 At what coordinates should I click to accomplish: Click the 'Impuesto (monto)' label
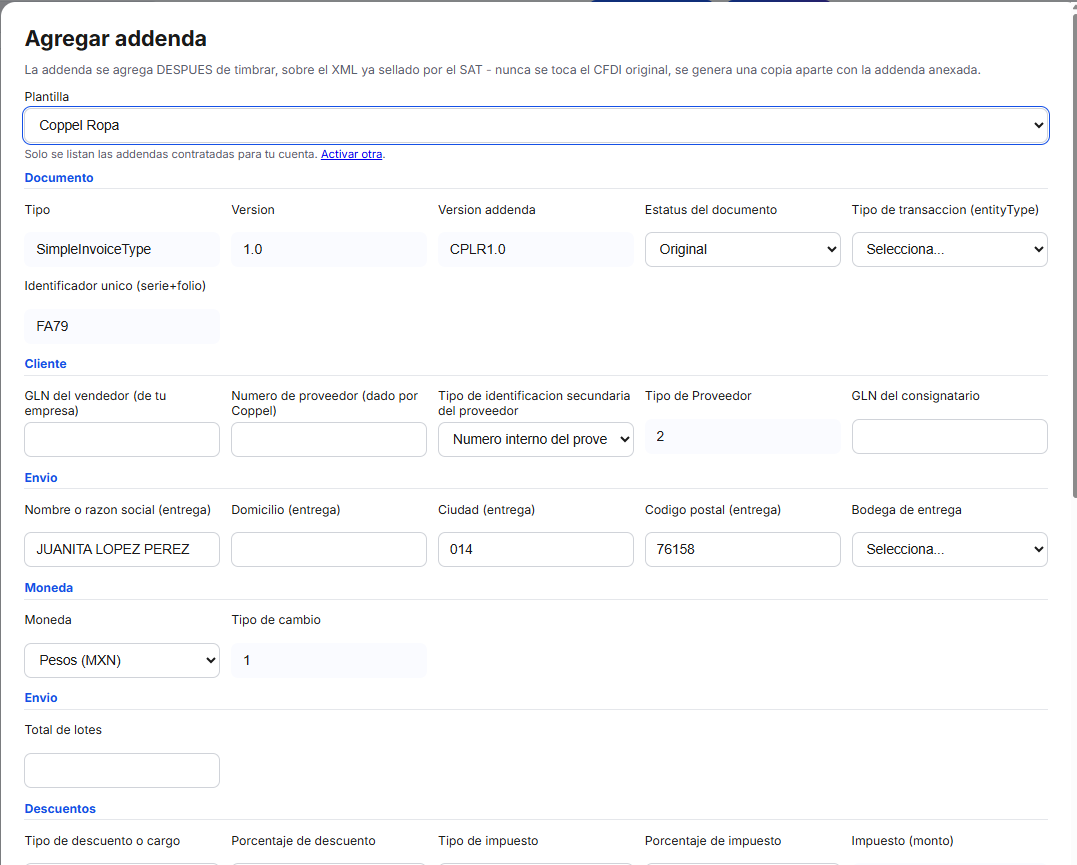(x=903, y=840)
